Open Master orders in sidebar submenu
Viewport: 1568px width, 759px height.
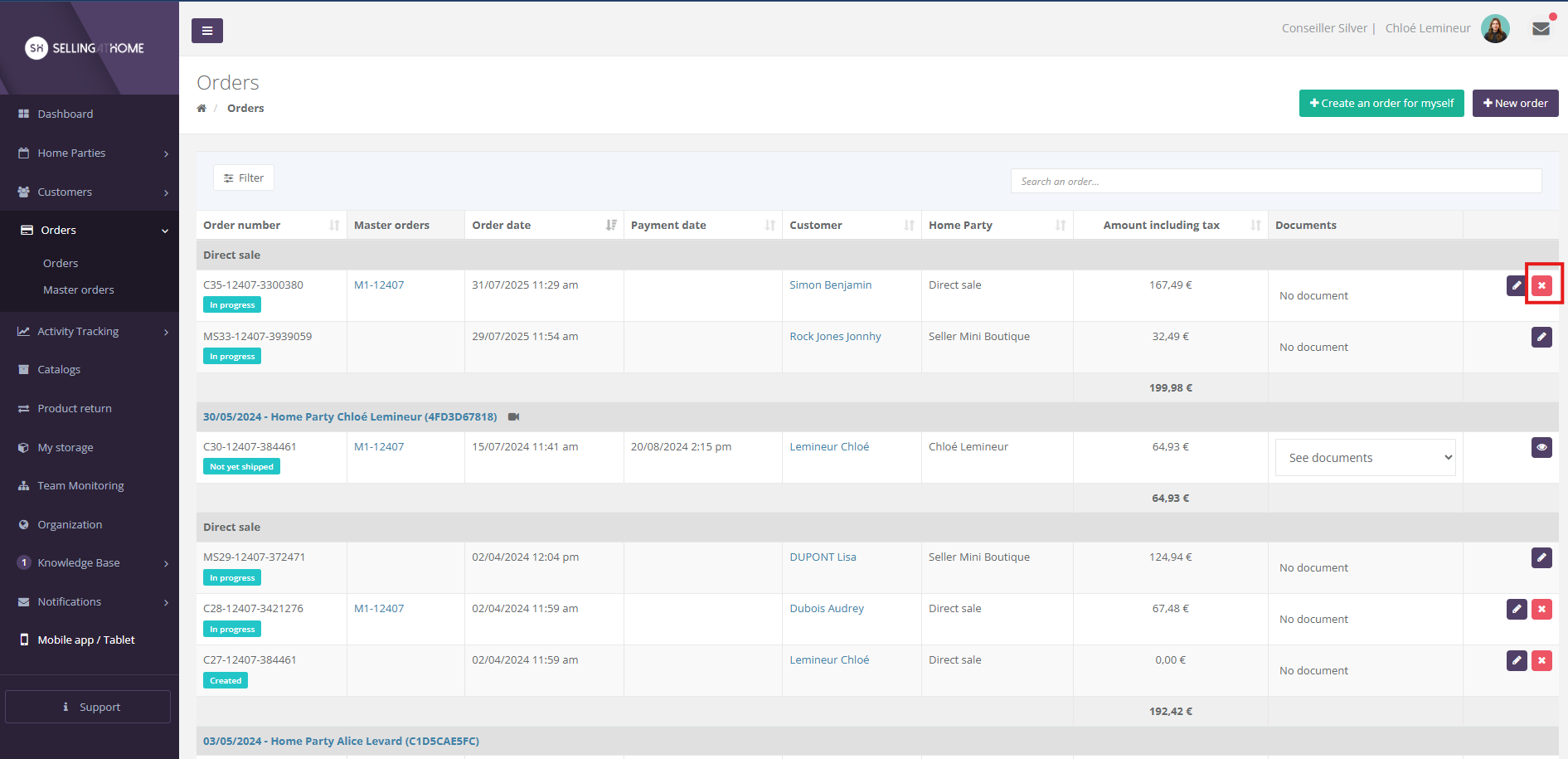pyautogui.click(x=79, y=289)
